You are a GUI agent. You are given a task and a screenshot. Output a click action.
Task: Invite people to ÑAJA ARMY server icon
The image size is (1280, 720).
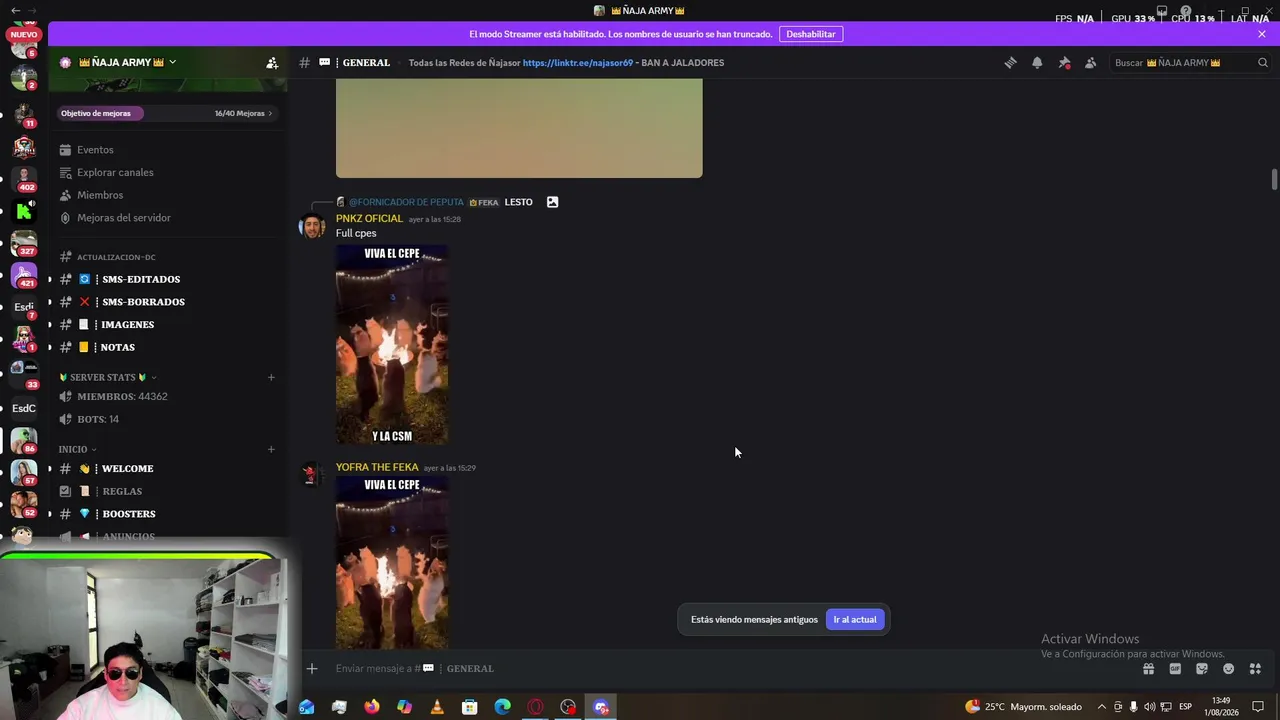[272, 62]
